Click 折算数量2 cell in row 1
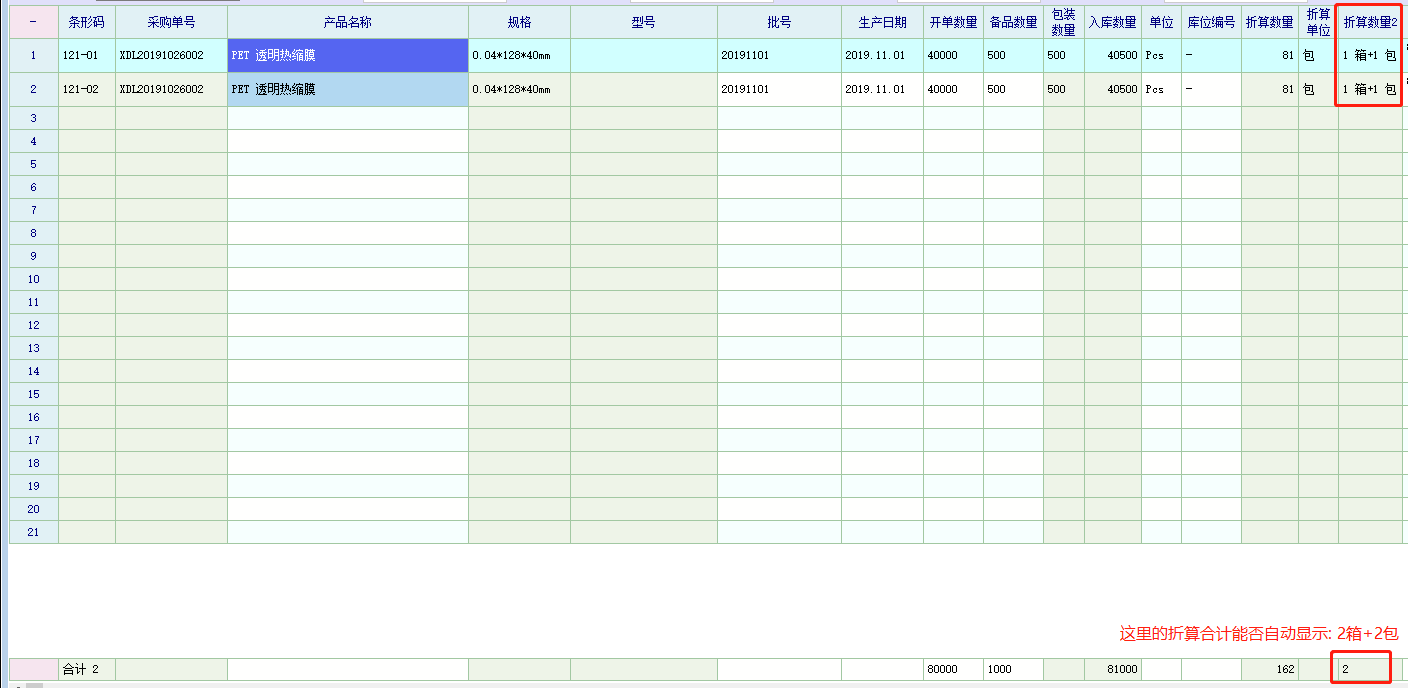Image resolution: width=1408 pixels, height=688 pixels. tap(1369, 56)
